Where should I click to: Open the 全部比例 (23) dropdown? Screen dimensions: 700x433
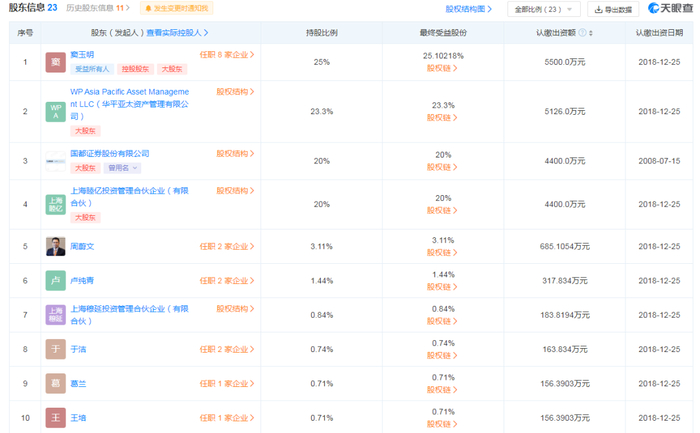pyautogui.click(x=543, y=9)
